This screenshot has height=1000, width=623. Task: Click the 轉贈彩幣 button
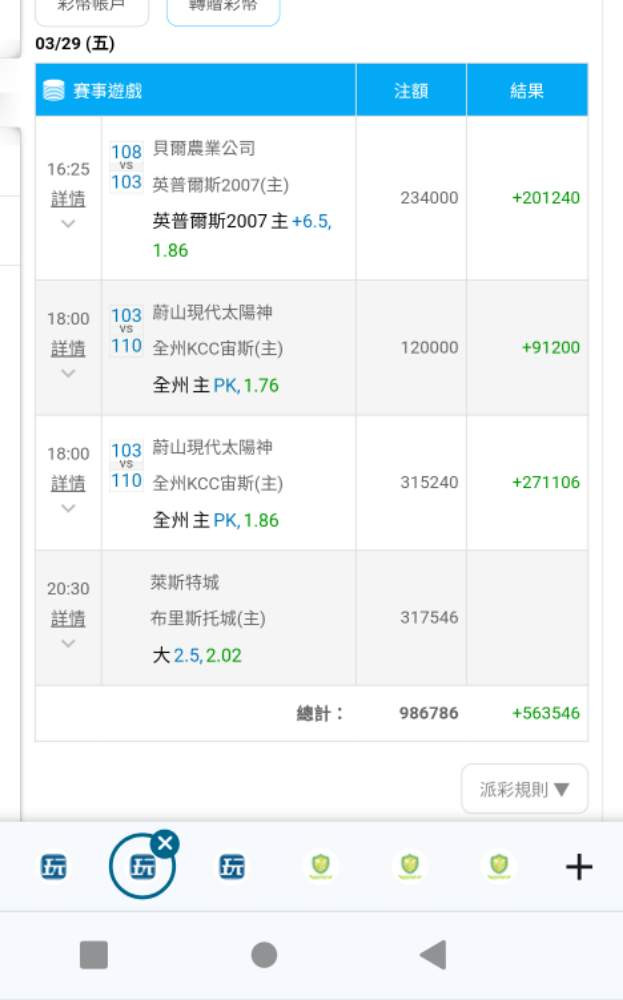223,8
